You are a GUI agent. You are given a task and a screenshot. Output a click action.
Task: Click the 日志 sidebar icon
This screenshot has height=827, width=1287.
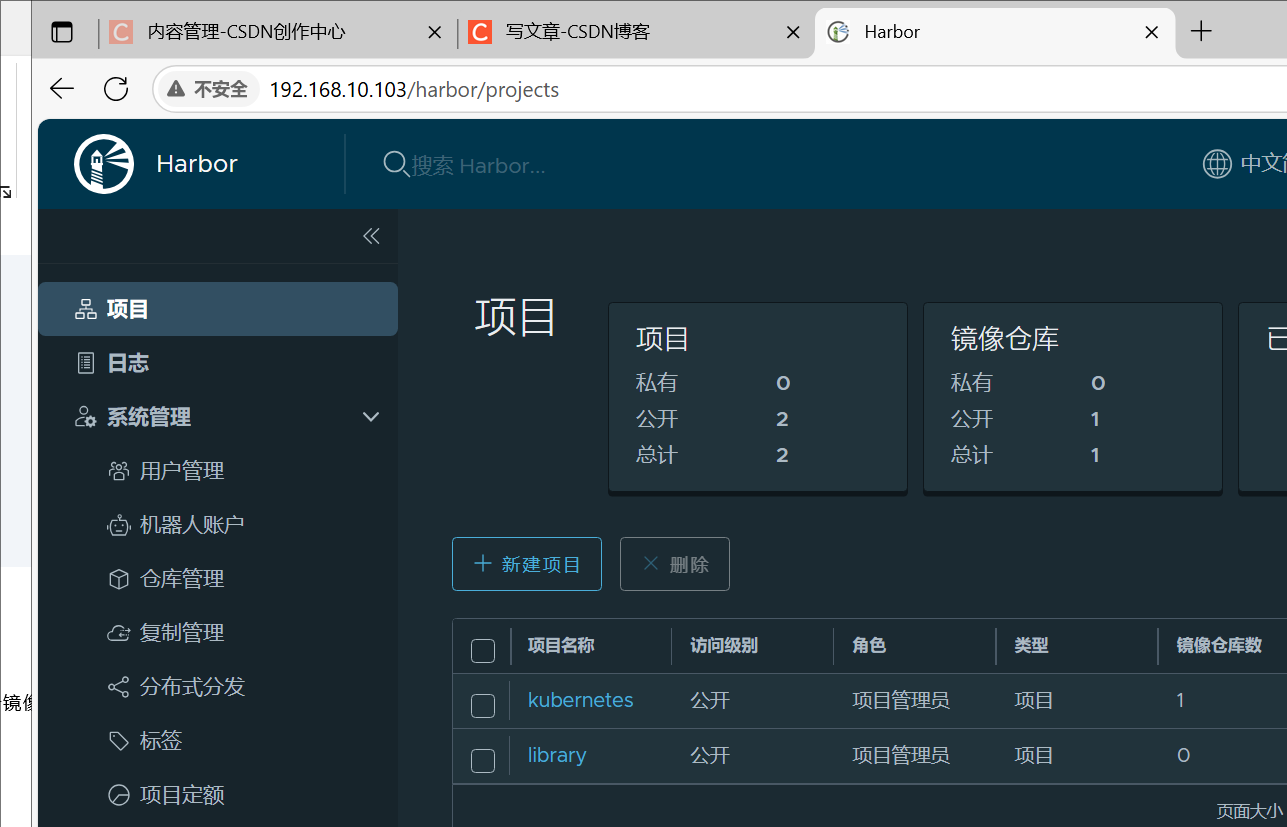86,363
